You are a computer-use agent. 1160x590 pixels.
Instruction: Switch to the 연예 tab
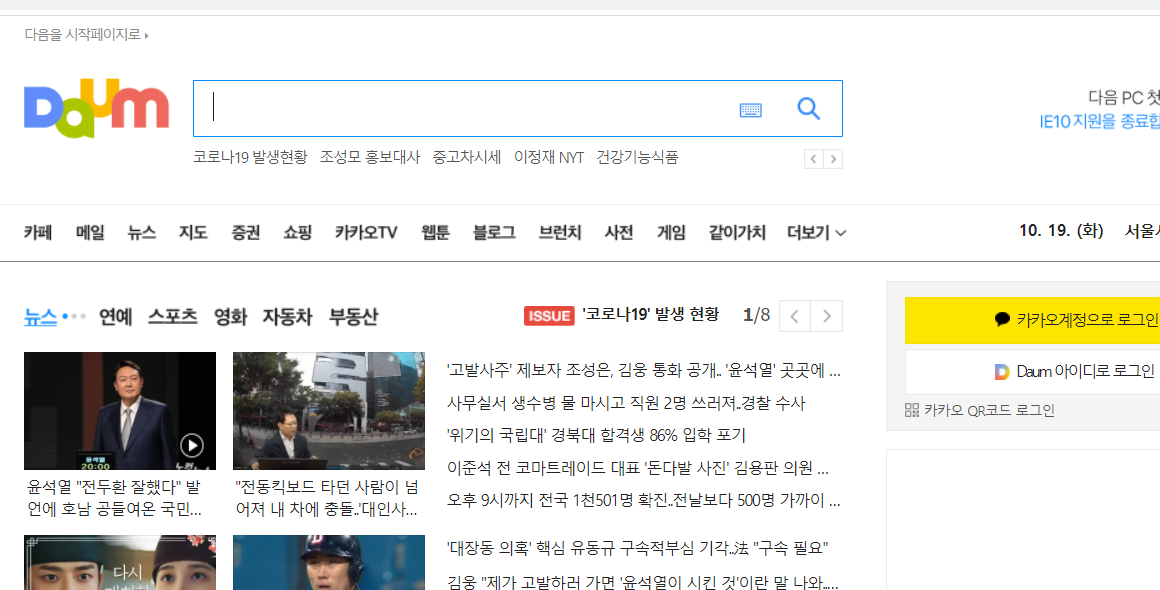click(x=115, y=316)
